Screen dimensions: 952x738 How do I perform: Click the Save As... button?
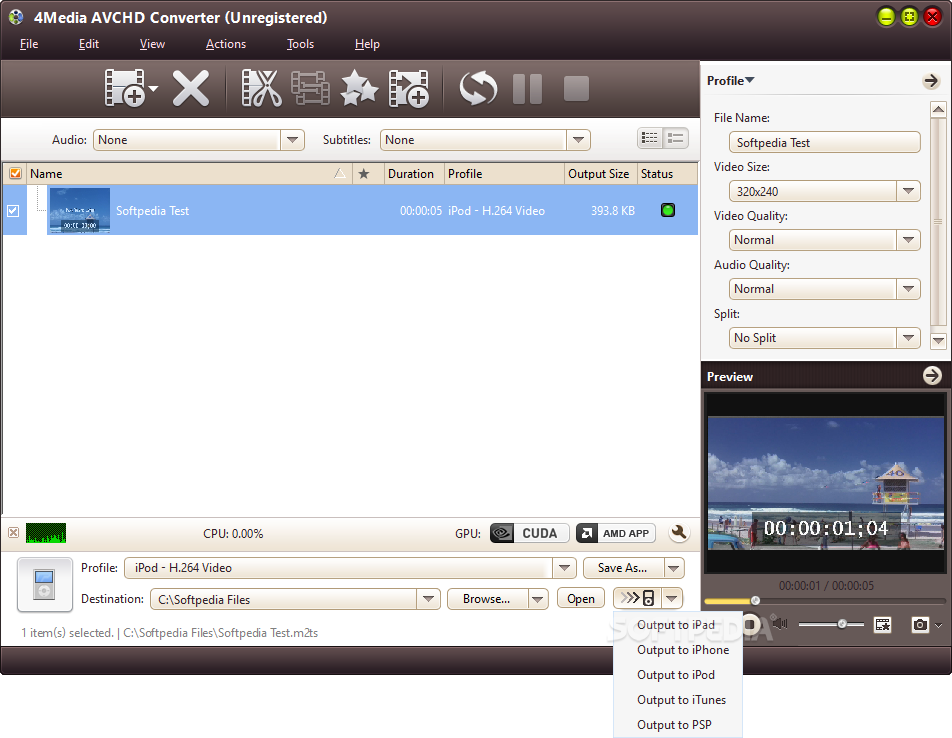click(x=624, y=568)
